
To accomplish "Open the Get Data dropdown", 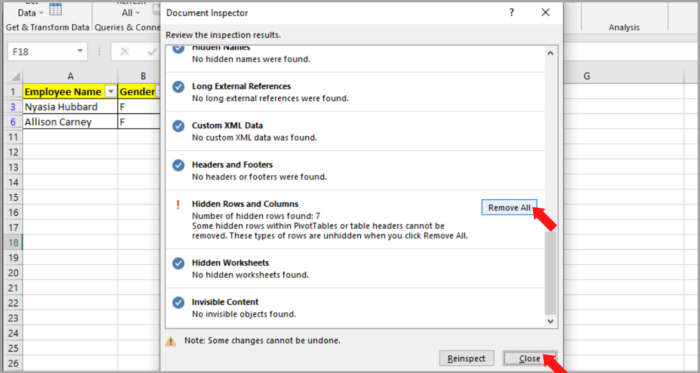I will pyautogui.click(x=31, y=13).
